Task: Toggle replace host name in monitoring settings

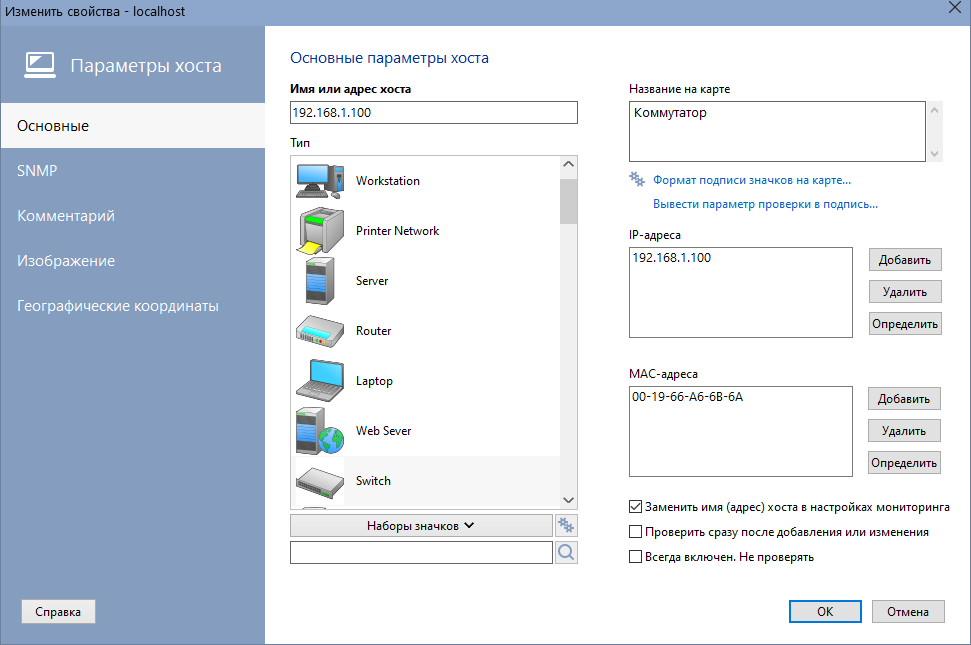Action: click(635, 507)
